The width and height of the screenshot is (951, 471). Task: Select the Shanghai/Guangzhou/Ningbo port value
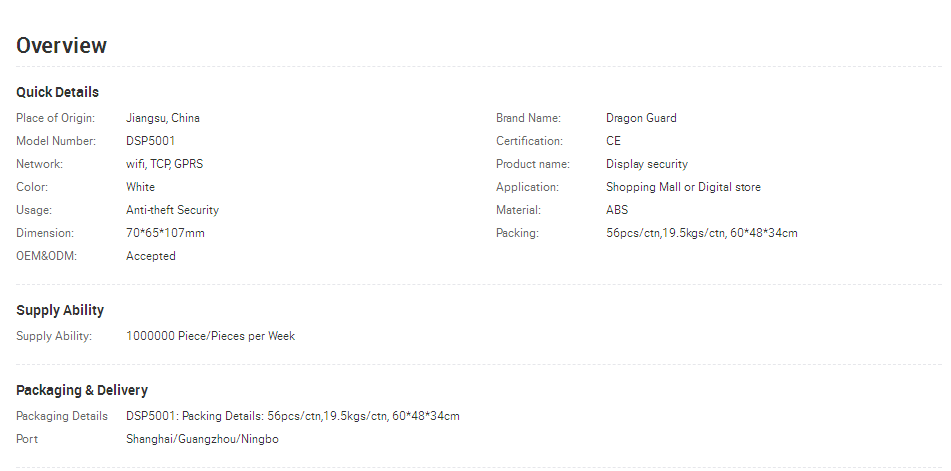[x=202, y=439]
